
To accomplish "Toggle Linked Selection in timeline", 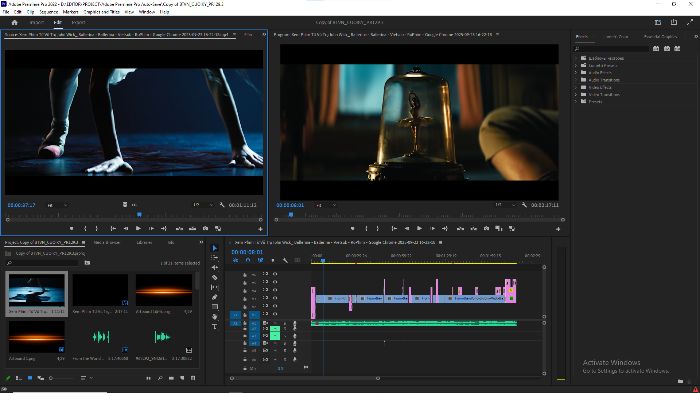I will pos(260,260).
